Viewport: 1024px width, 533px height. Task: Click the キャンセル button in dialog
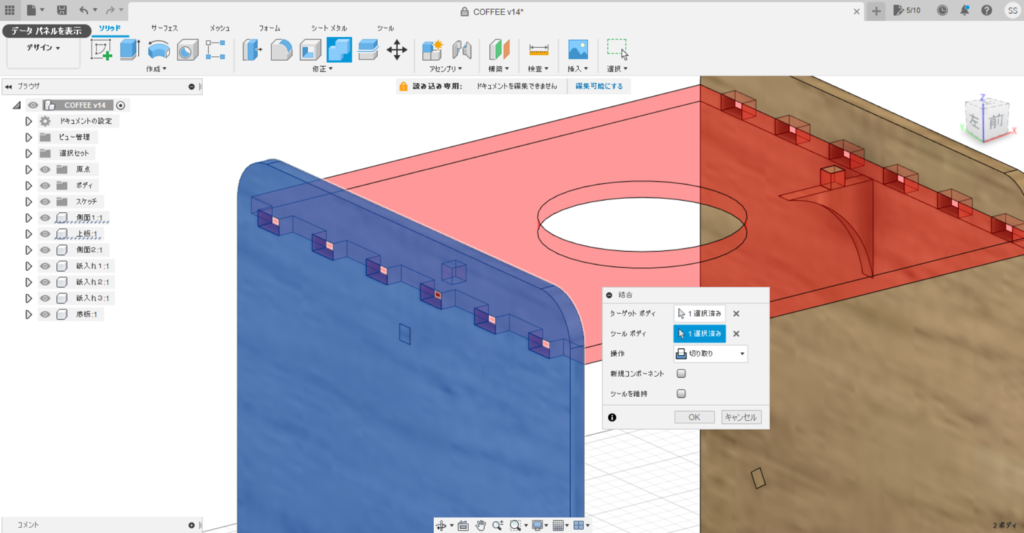point(741,417)
